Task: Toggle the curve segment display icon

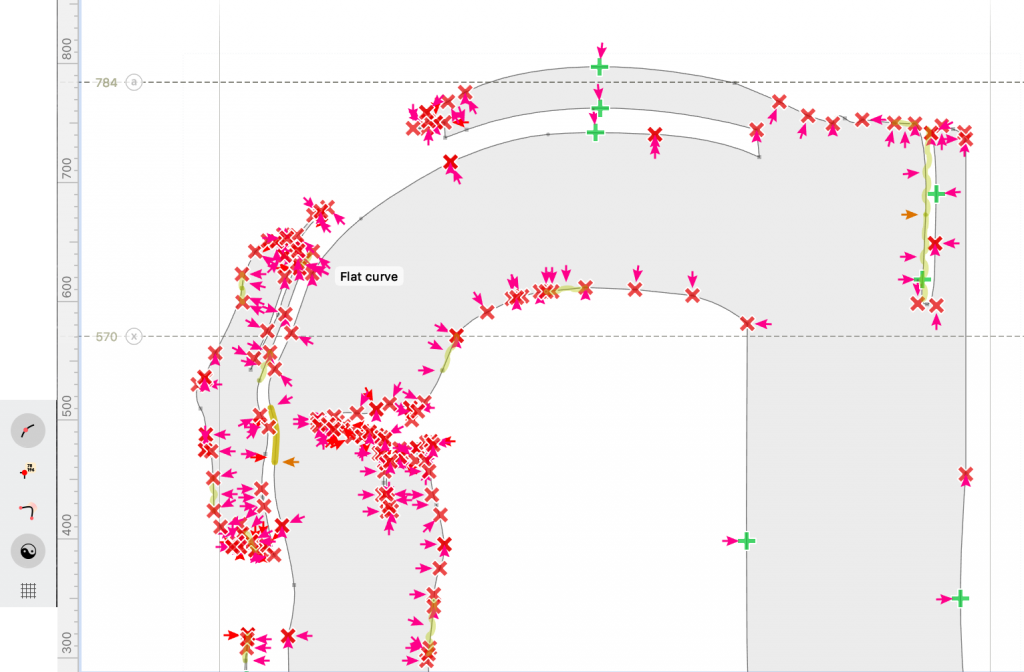Action: pyautogui.click(x=28, y=430)
